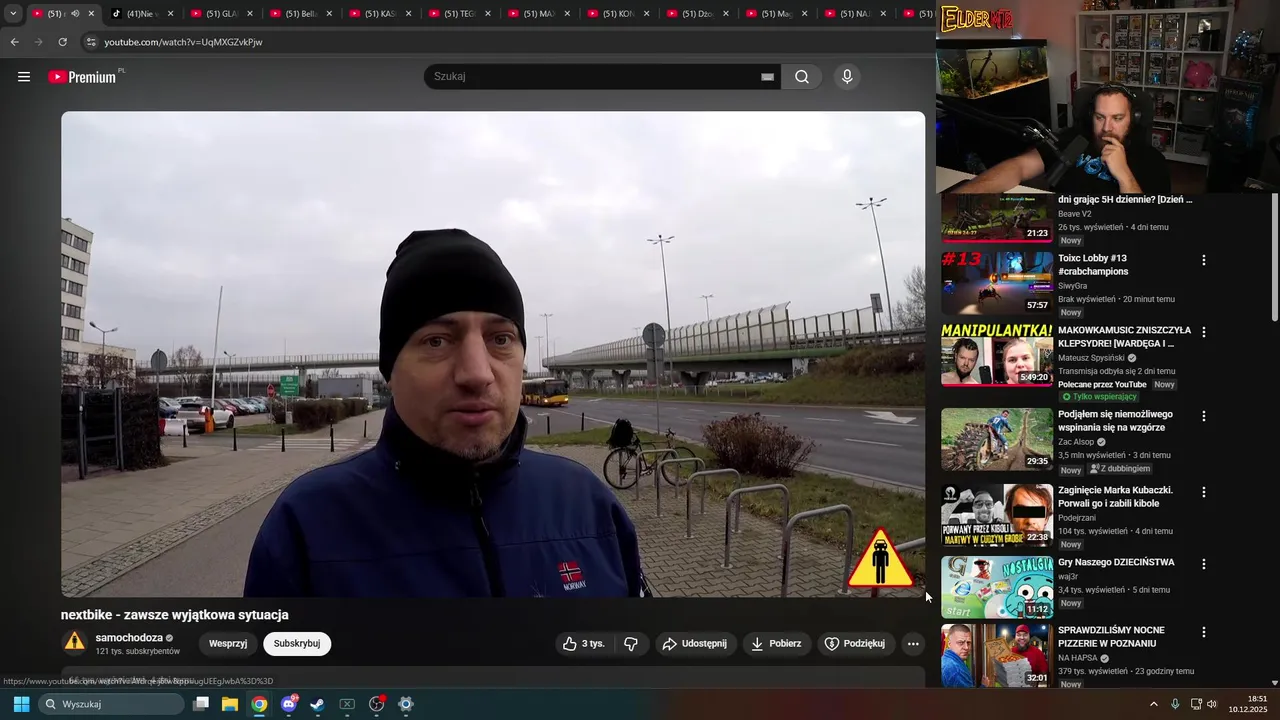Screen dimensions: 1280x720
Task: Open OBS Studio from the taskbar
Action: [x=377, y=704]
